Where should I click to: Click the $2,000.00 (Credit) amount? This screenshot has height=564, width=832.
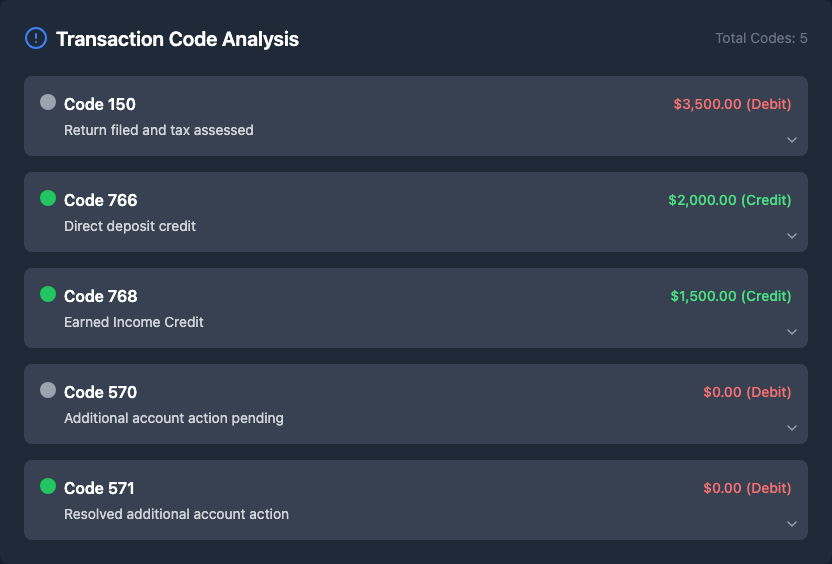[x=730, y=200]
